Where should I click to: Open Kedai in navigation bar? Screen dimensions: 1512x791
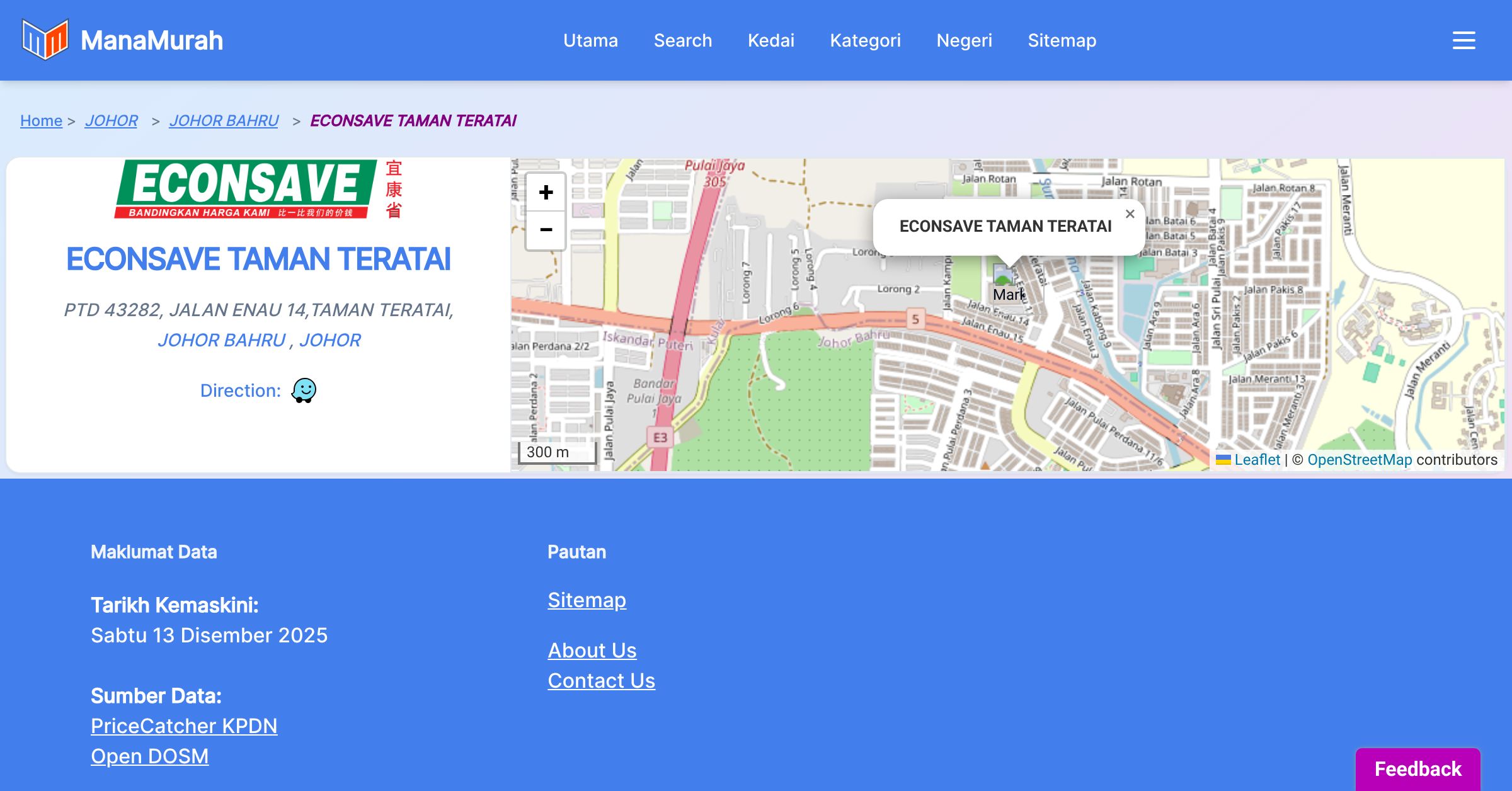(770, 40)
